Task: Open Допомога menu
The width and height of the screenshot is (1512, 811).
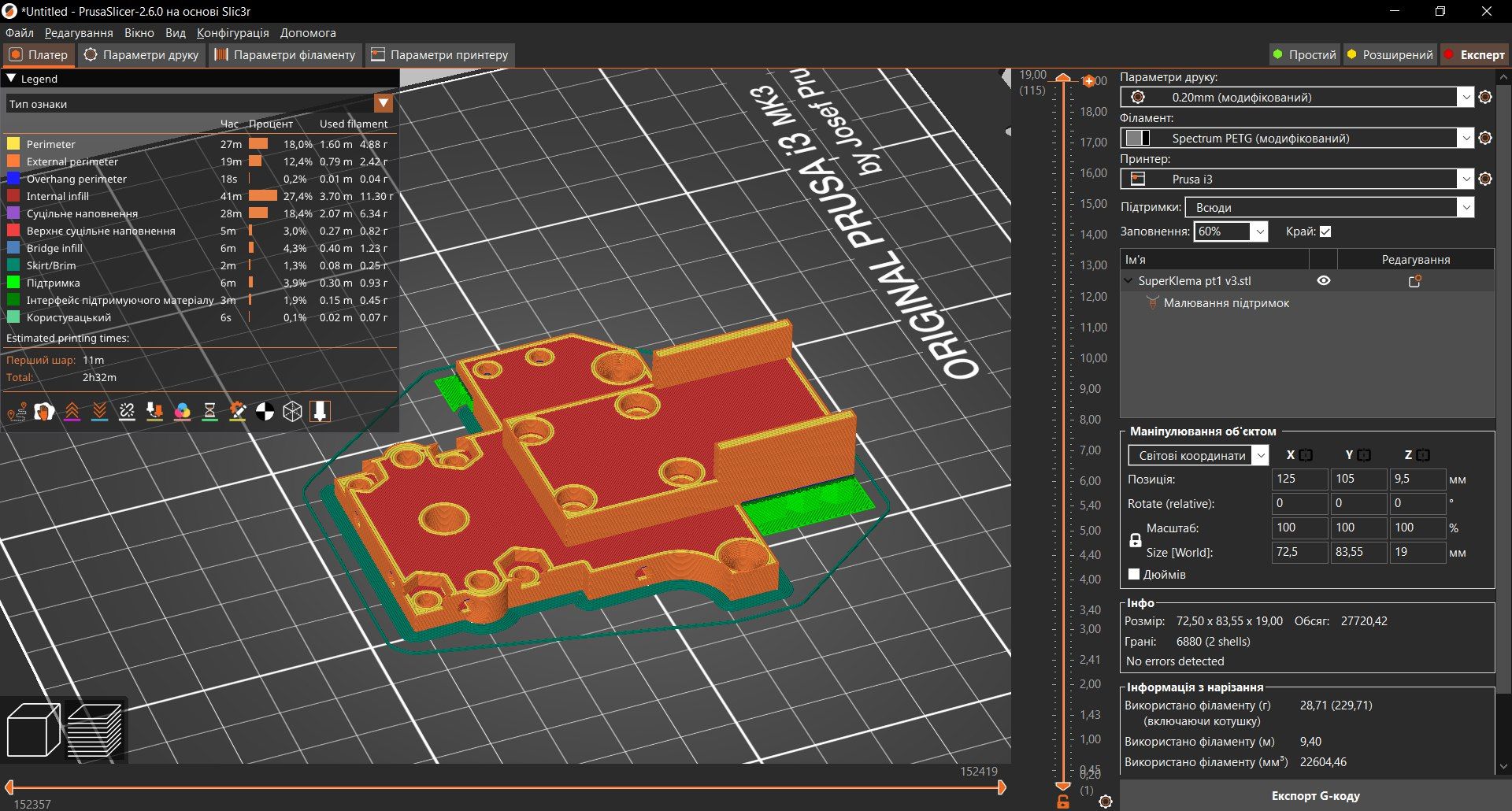Action: (x=308, y=33)
